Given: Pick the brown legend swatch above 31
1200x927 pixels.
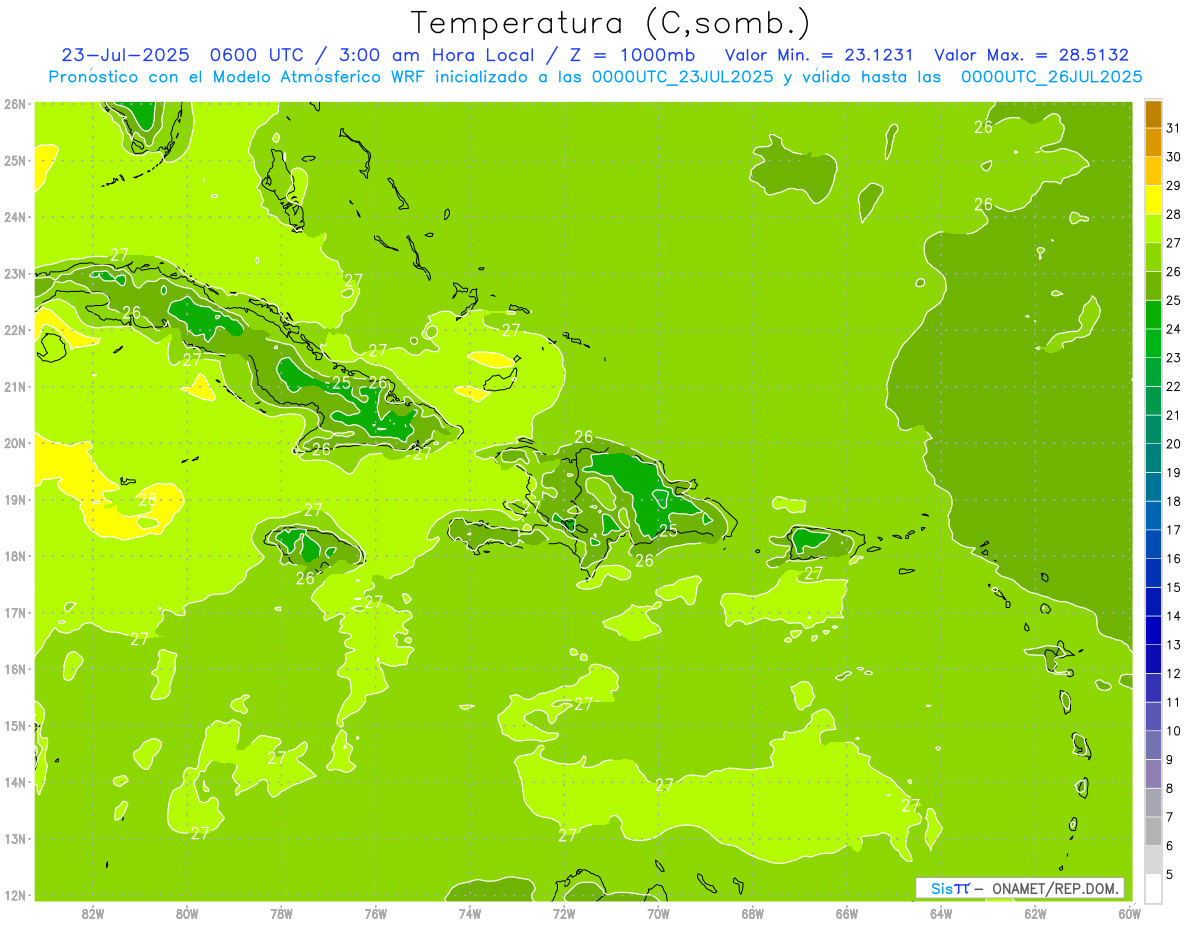Looking at the screenshot, I should [x=1153, y=113].
